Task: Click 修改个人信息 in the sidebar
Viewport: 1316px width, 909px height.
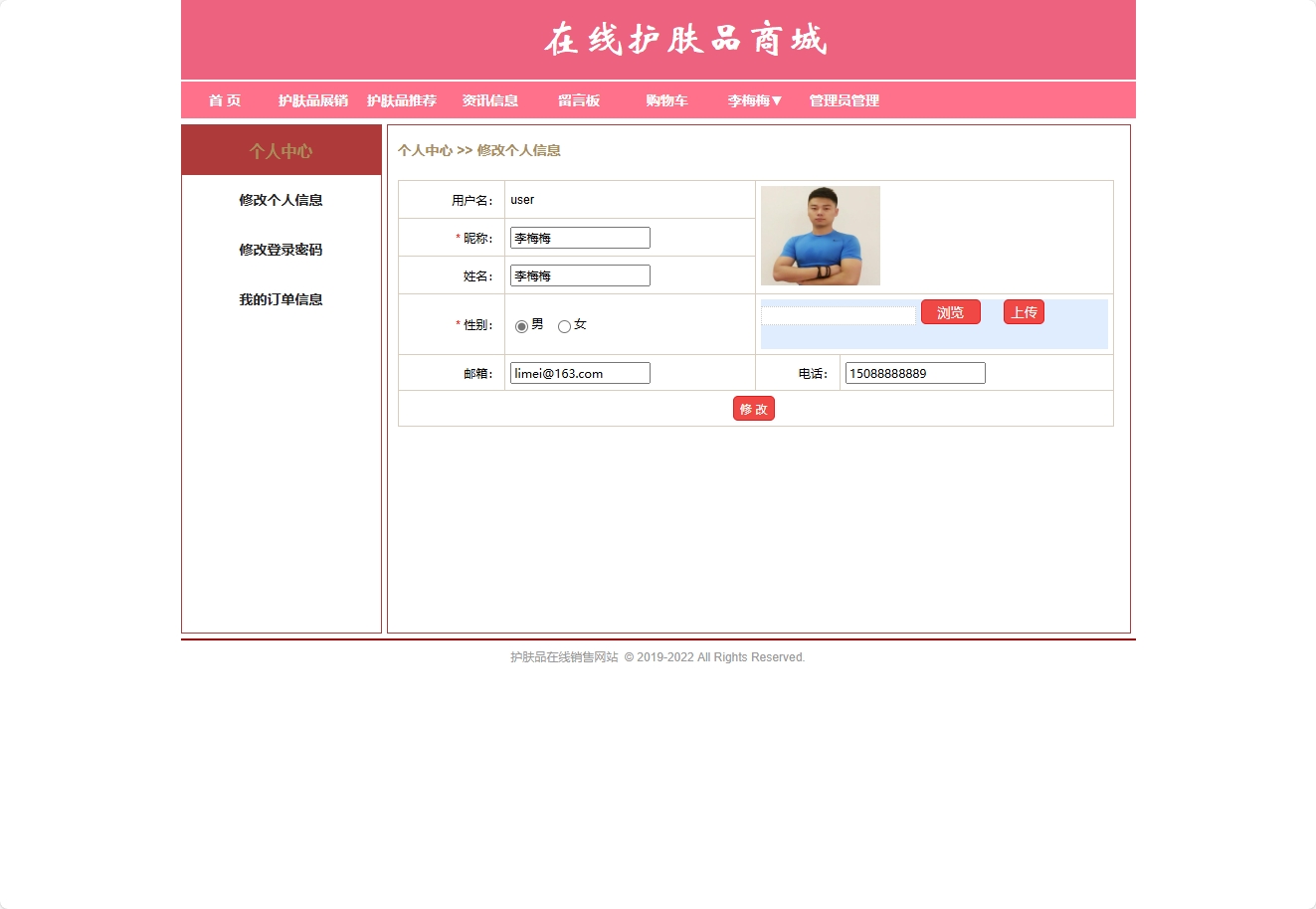Action: [281, 200]
